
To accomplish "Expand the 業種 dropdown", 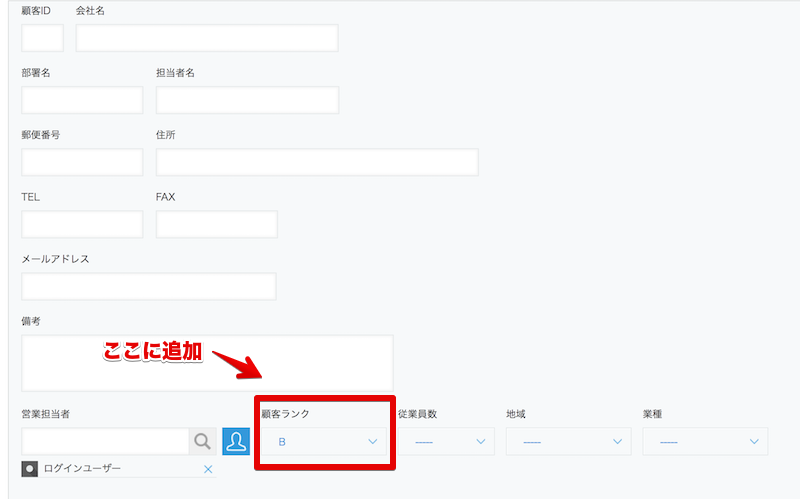I will [x=706, y=441].
